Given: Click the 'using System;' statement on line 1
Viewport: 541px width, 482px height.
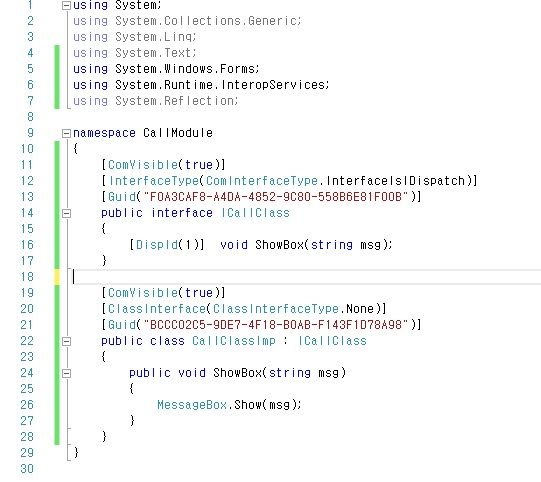Looking at the screenshot, I should pyautogui.click(x=117, y=5).
